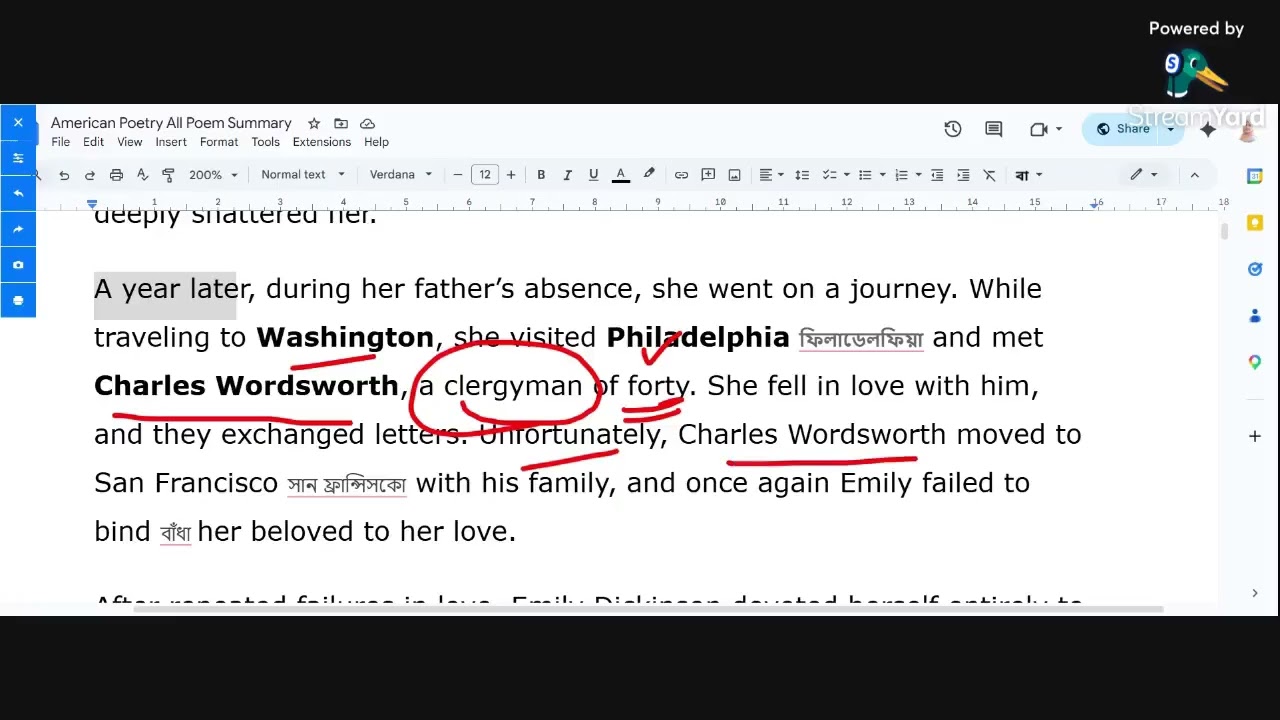
Task: Open Google Maps in side panel
Action: click(x=1255, y=363)
